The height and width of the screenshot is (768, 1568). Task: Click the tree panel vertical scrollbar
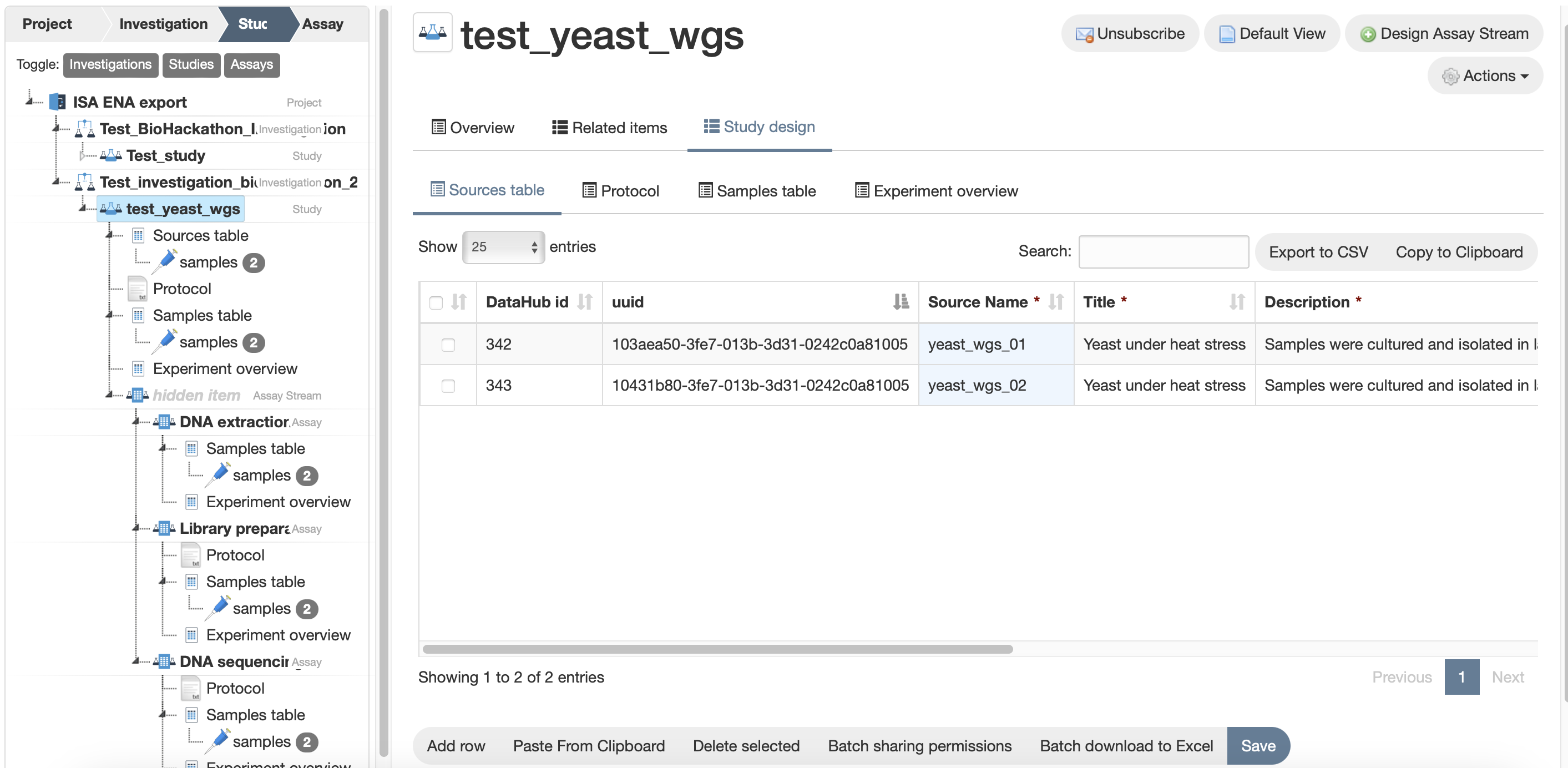[383, 382]
